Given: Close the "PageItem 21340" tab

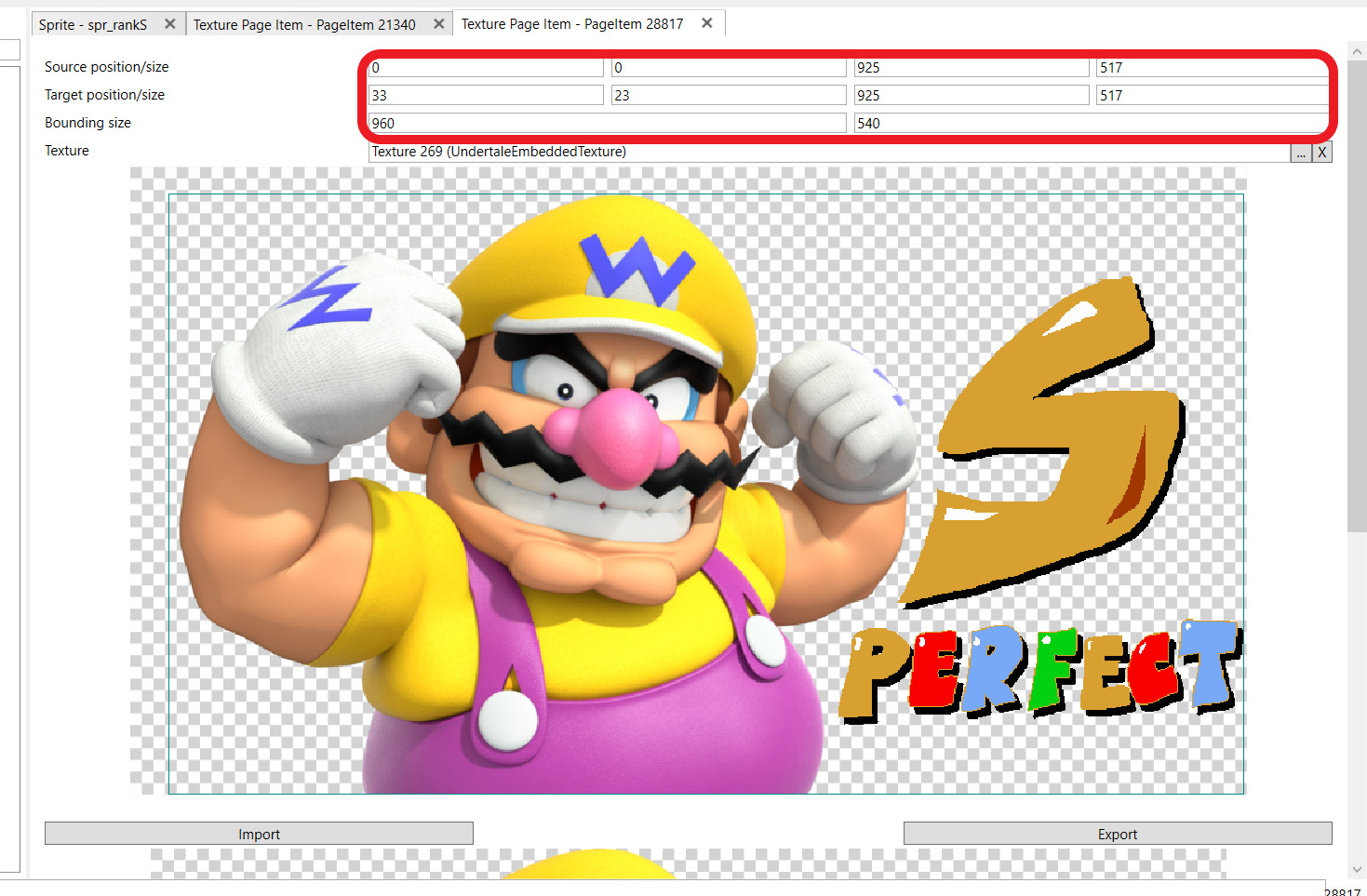Looking at the screenshot, I should pyautogui.click(x=438, y=23).
